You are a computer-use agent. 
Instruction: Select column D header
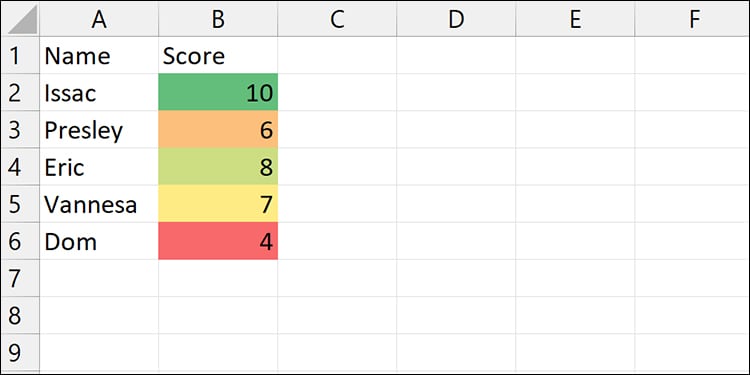pyautogui.click(x=456, y=19)
